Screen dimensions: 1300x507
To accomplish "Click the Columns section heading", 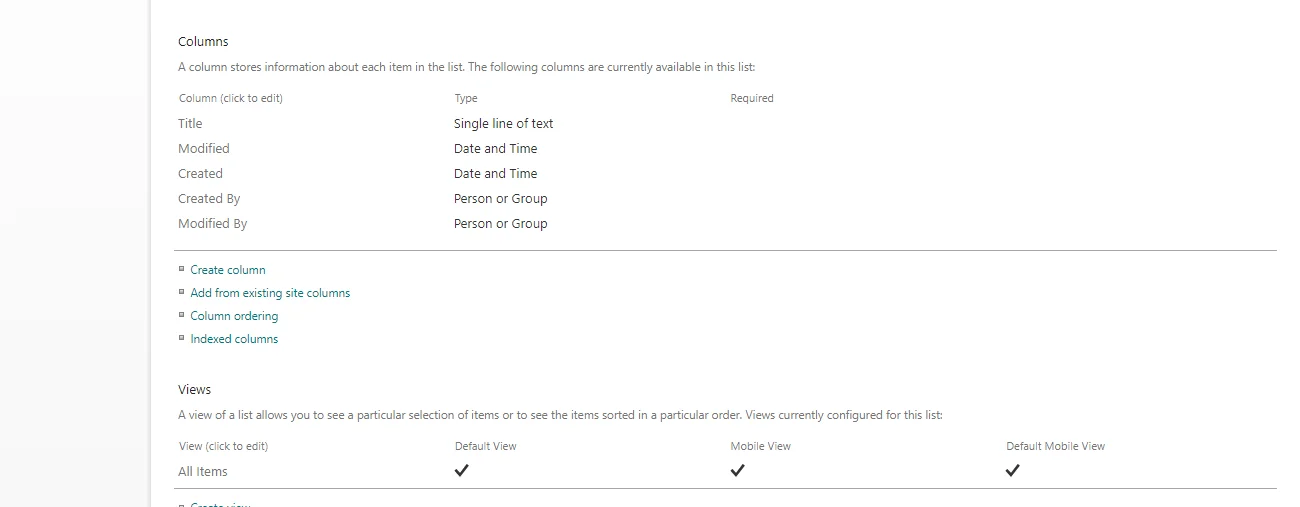I will [x=203, y=42].
